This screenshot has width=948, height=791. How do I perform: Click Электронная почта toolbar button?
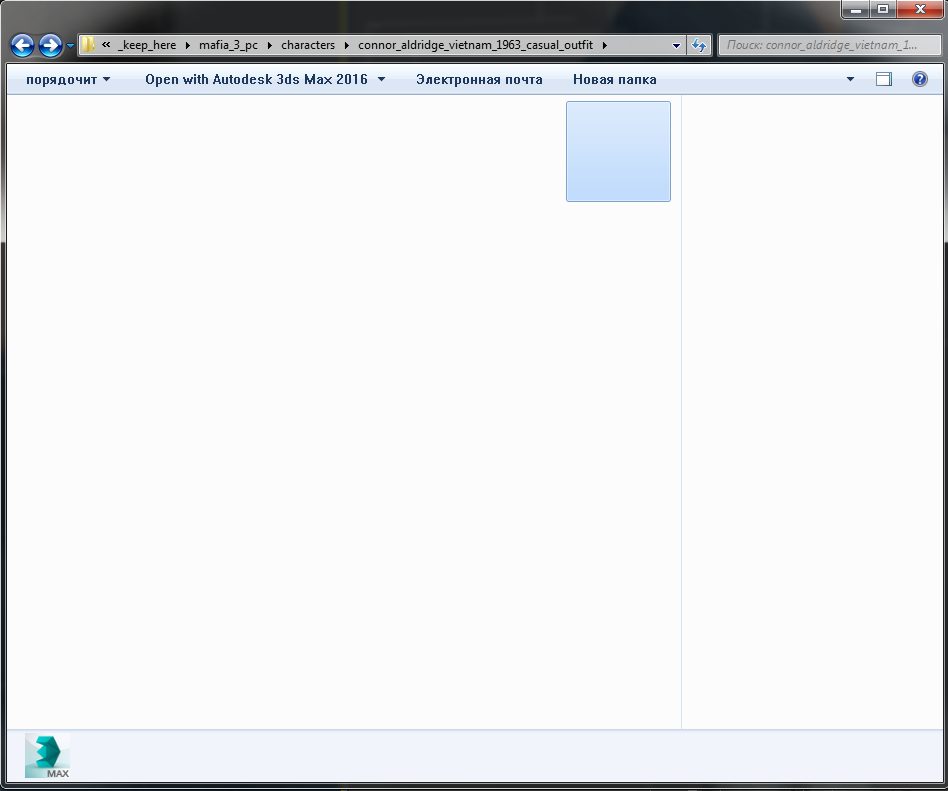coord(479,79)
